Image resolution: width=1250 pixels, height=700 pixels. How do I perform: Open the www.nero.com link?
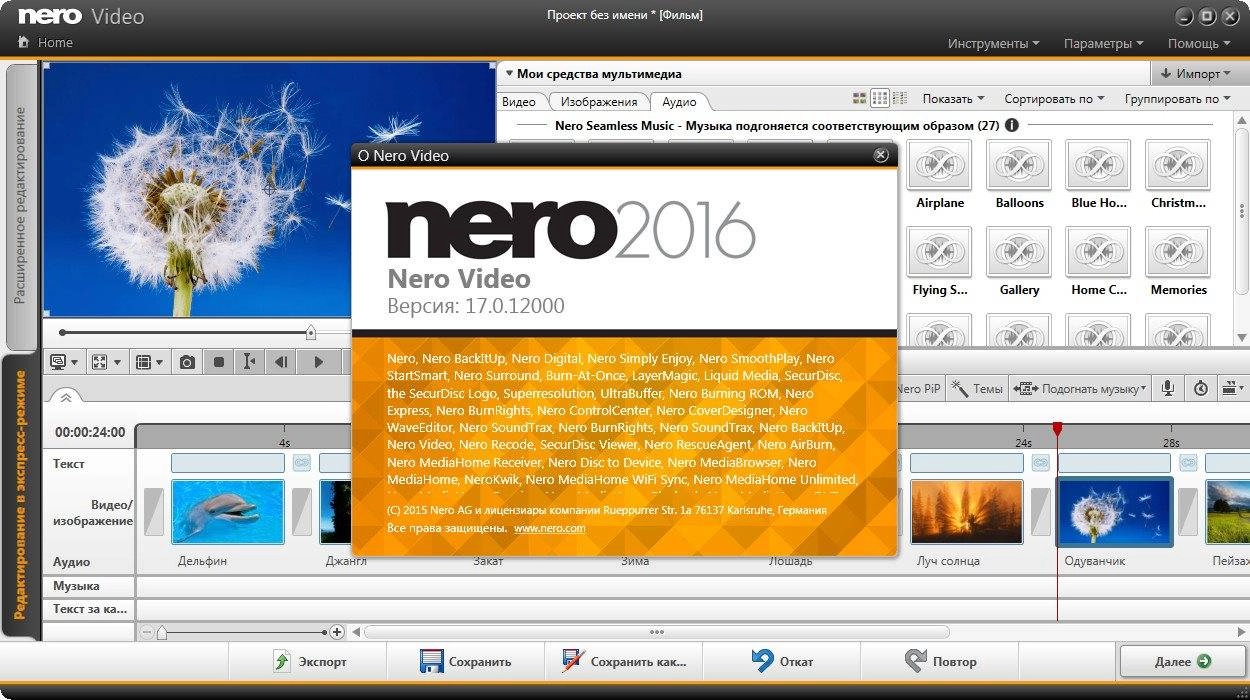(x=549, y=528)
